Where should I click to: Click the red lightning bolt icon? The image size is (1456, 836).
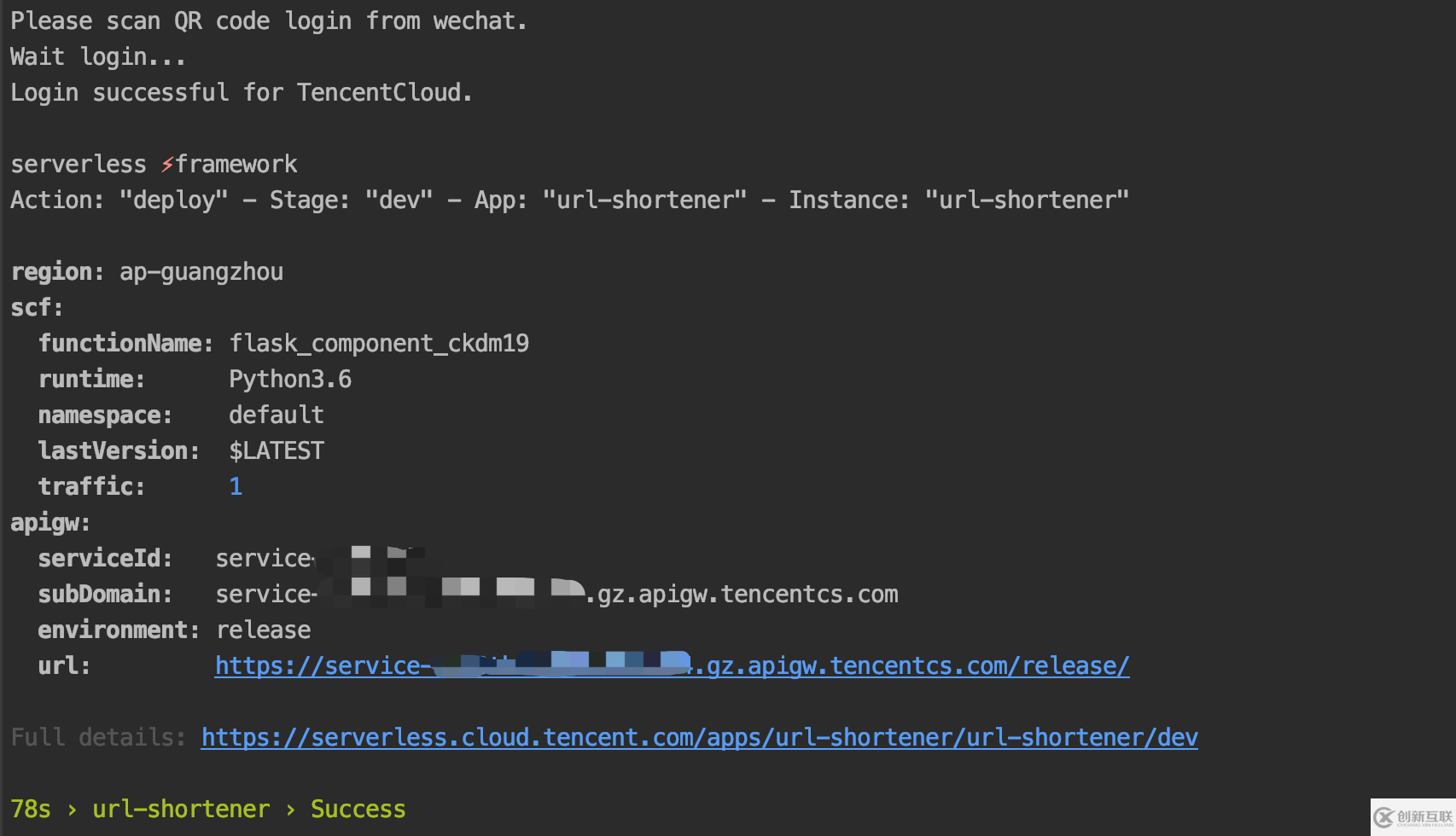tap(167, 164)
